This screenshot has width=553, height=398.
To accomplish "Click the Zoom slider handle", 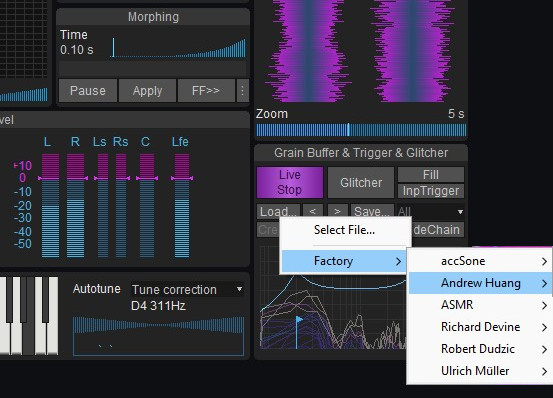I will (x=348, y=130).
